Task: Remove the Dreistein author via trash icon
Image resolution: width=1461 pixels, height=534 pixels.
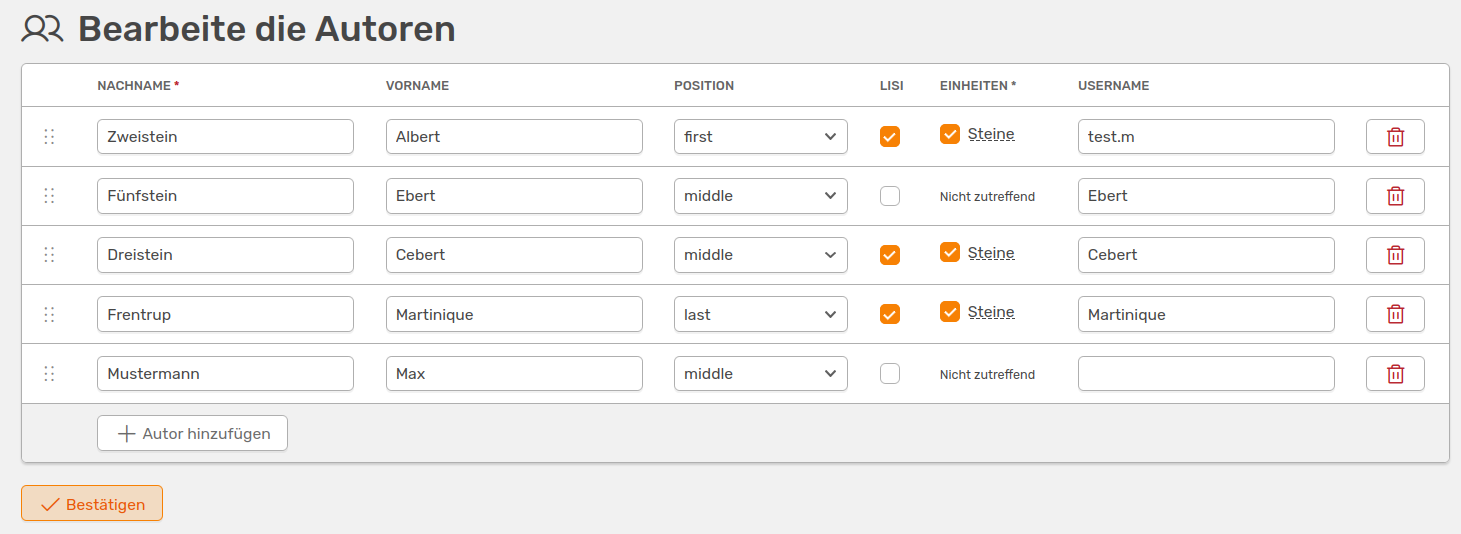Action: pos(1395,255)
